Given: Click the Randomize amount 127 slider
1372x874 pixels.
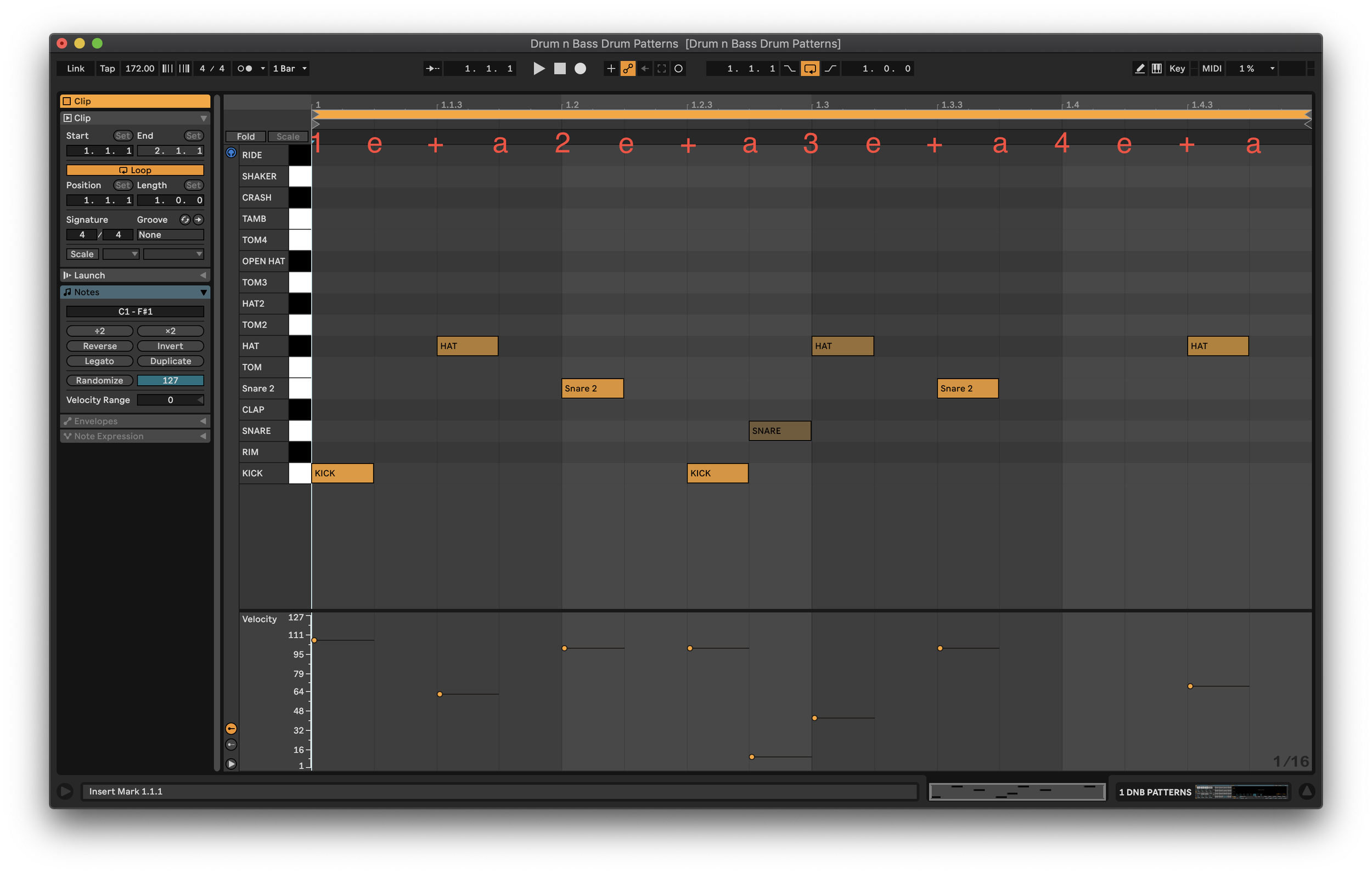Looking at the screenshot, I should tap(170, 381).
